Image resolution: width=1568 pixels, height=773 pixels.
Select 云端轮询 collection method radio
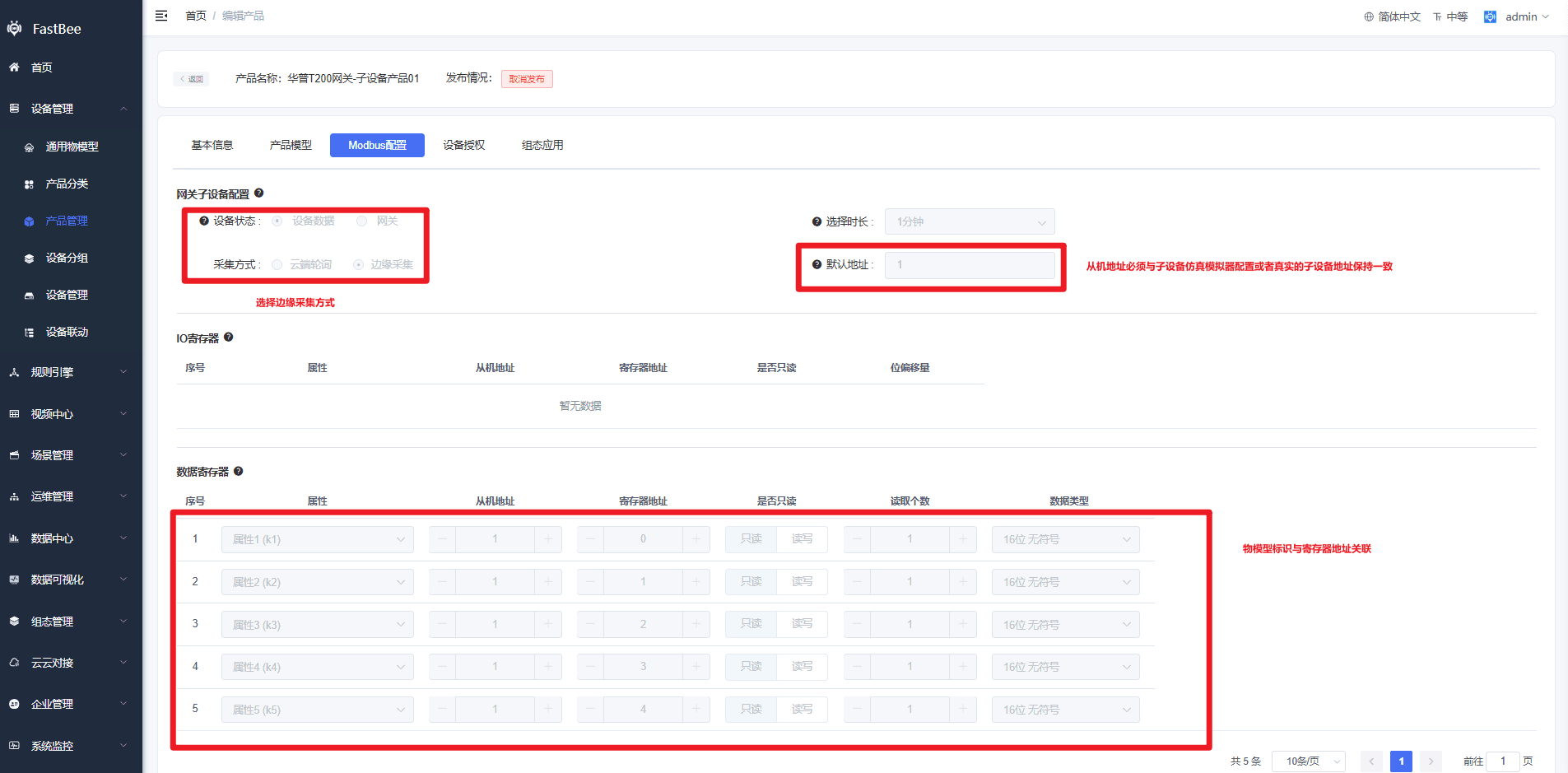[x=277, y=264]
